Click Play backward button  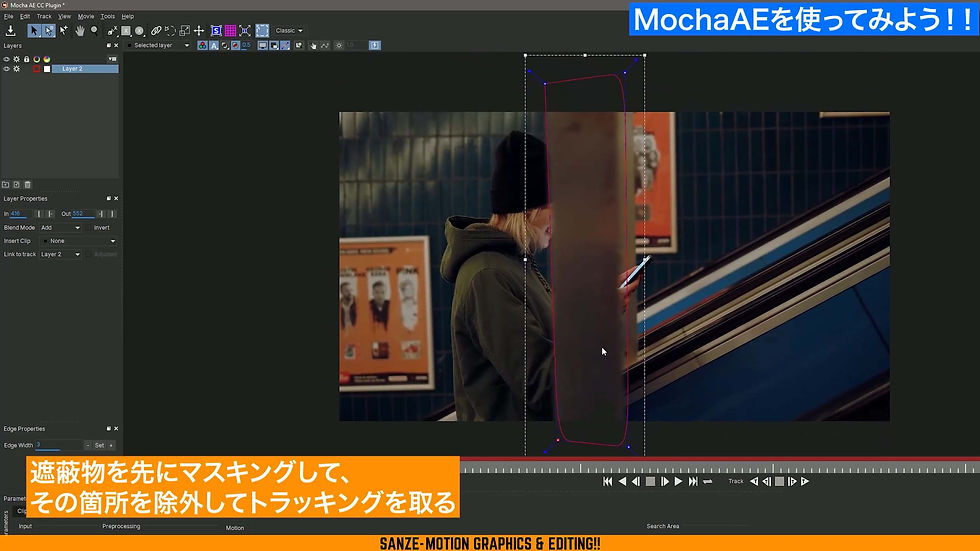pos(622,482)
